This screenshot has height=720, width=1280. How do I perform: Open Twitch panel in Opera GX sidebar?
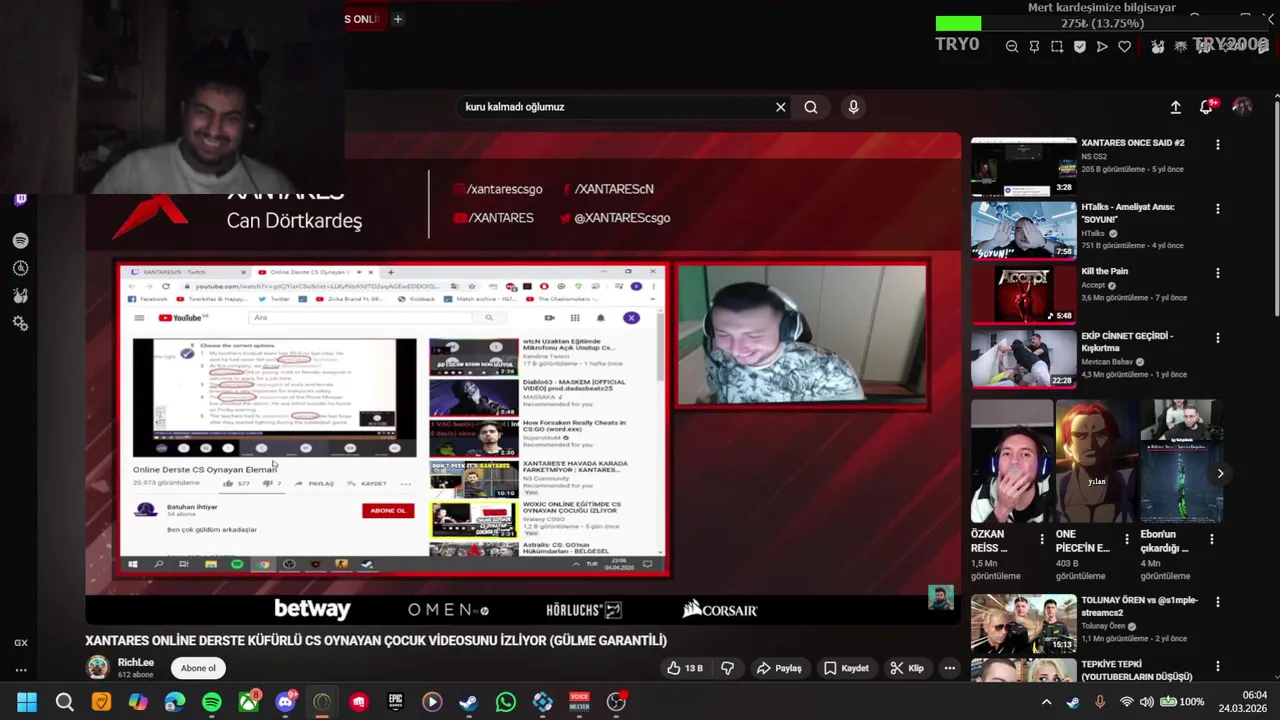[x=20, y=200]
